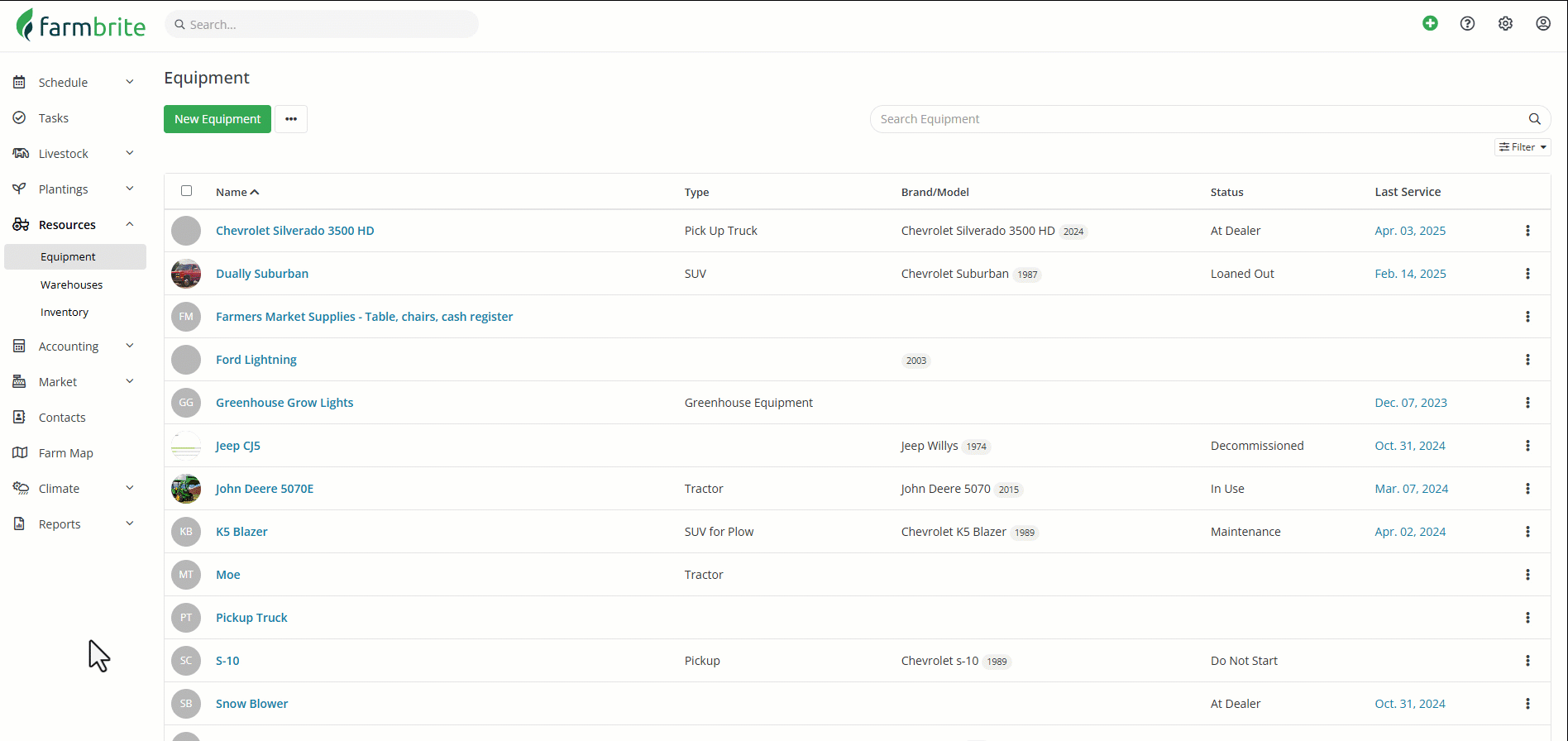
Task: Open row actions for Pickup Truck
Action: coord(1527,618)
